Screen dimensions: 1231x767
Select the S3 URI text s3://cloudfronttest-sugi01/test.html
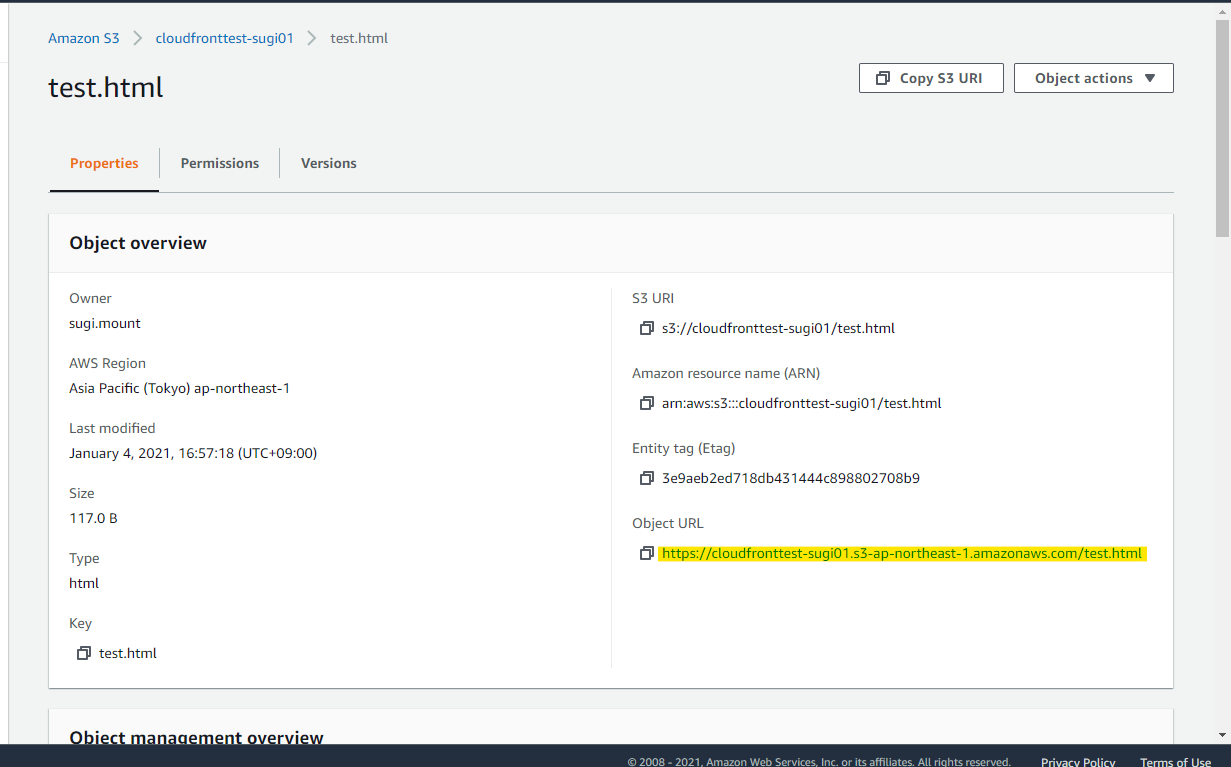coord(778,328)
